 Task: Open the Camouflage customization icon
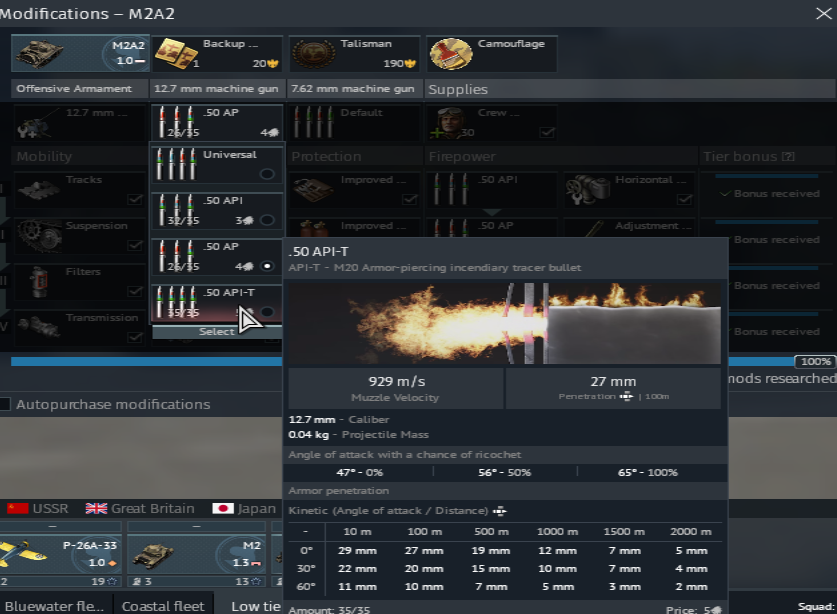[x=451, y=54]
